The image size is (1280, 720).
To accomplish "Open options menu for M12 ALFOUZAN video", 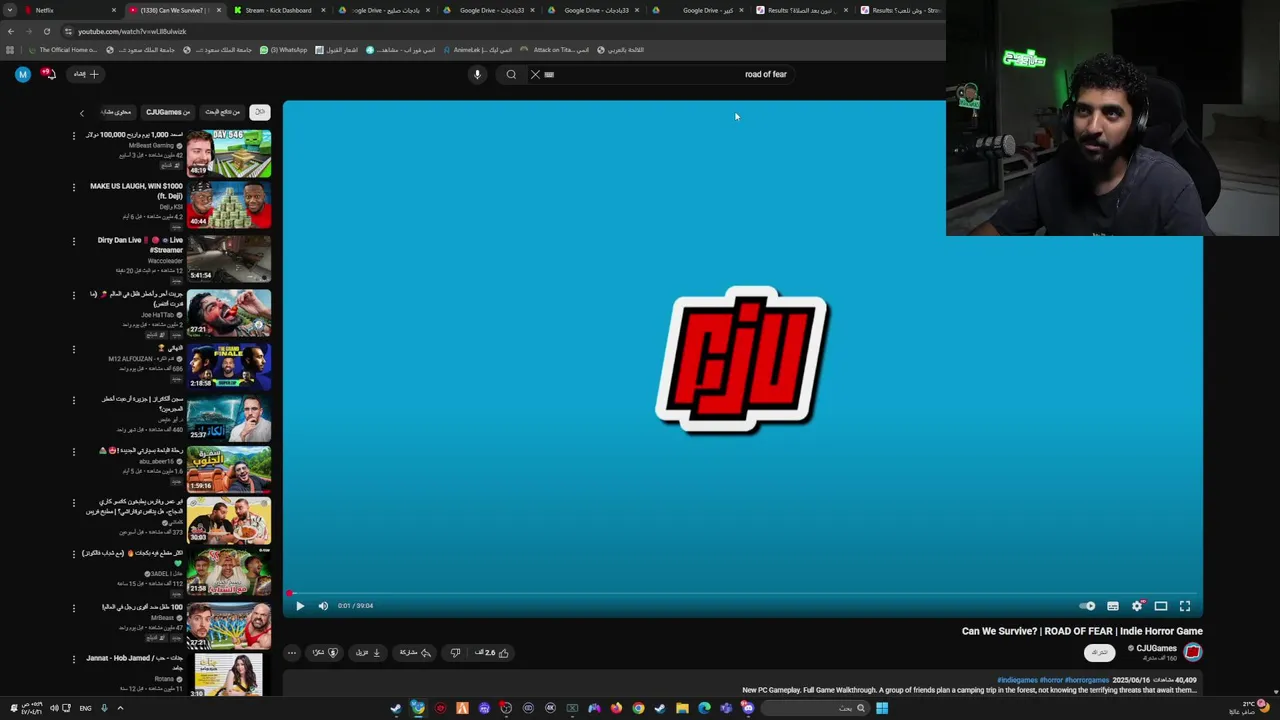I will click(73, 349).
